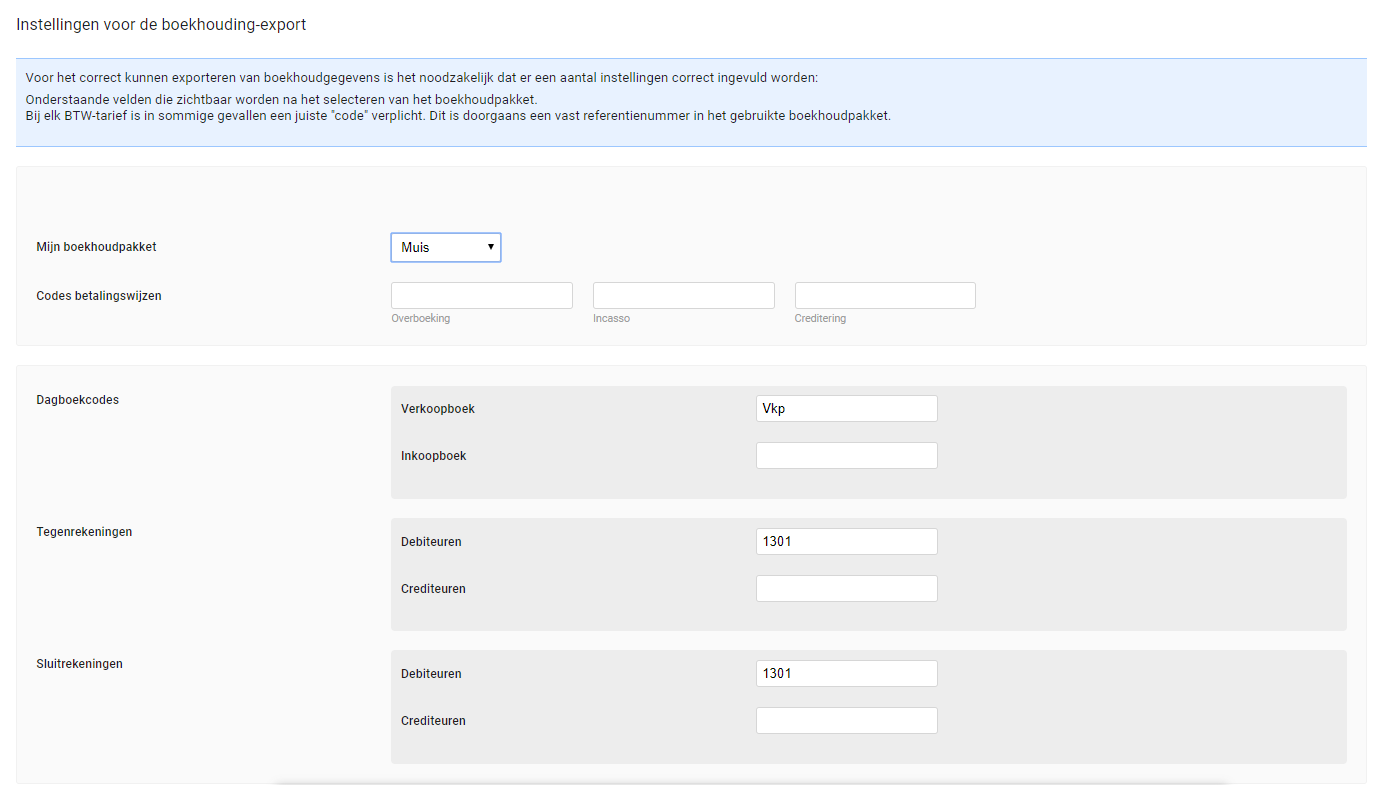Click the 'Debiteuren' label under Tegenrekeningen
The height and width of the screenshot is (785, 1384).
431,542
